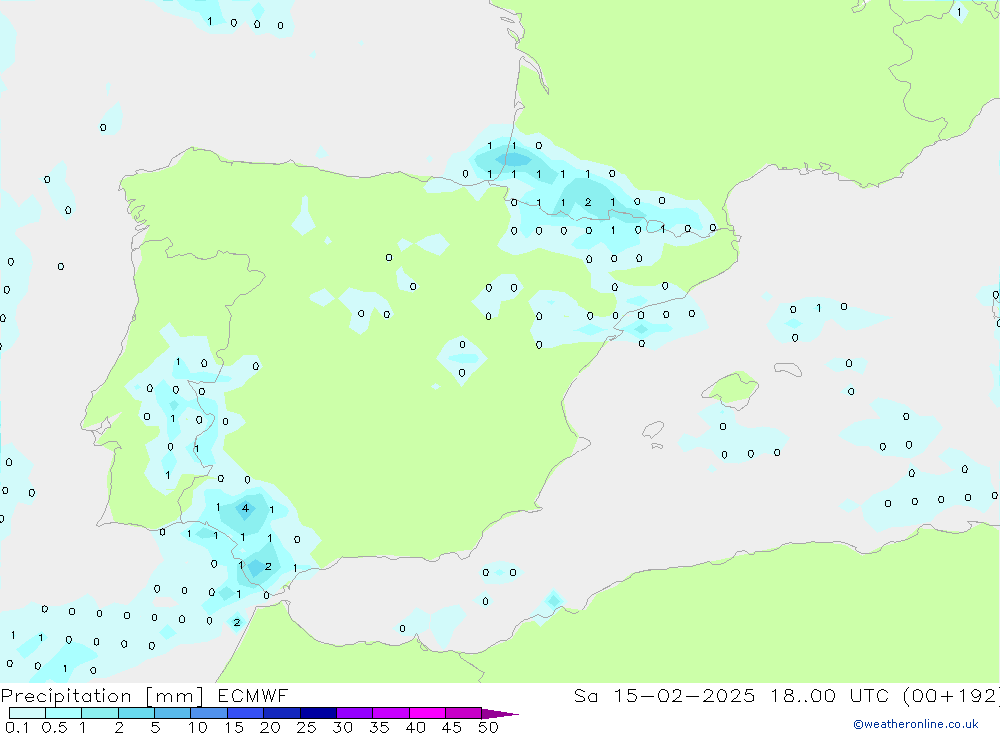Select the 'Precipitation [mm]' title text
Image resolution: width=1000 pixels, height=733 pixels.
[x=102, y=695]
